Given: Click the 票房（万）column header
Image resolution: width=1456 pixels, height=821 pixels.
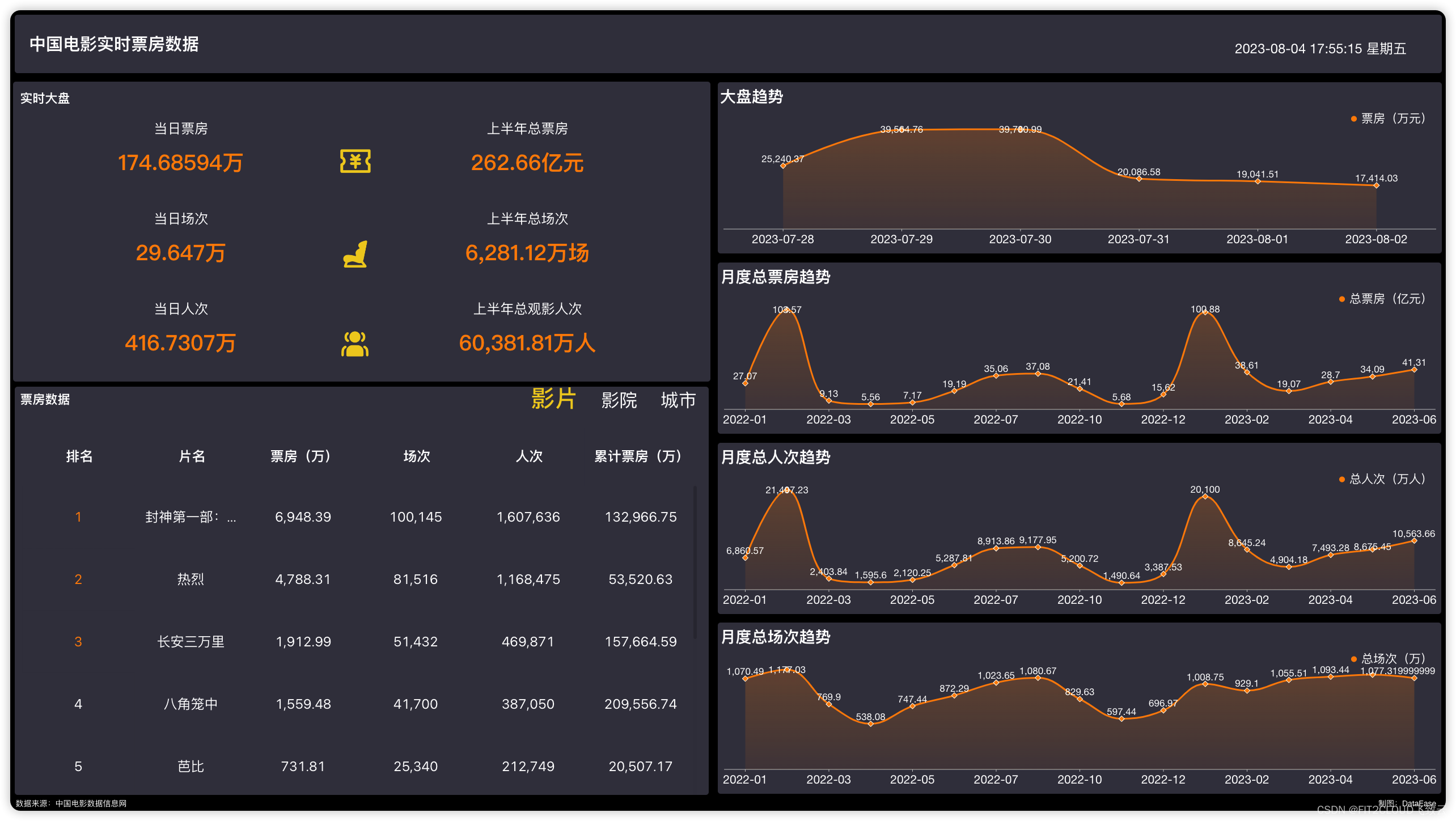Looking at the screenshot, I should click(300, 456).
